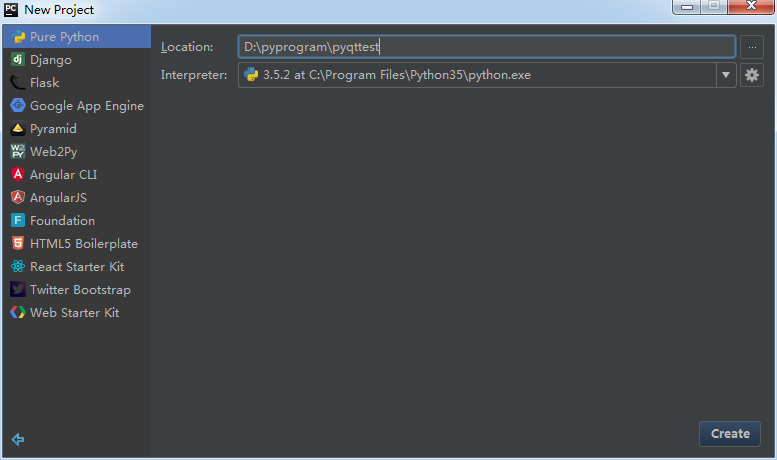
Task: Click the React Starter Kit atom icon
Action: tap(18, 266)
